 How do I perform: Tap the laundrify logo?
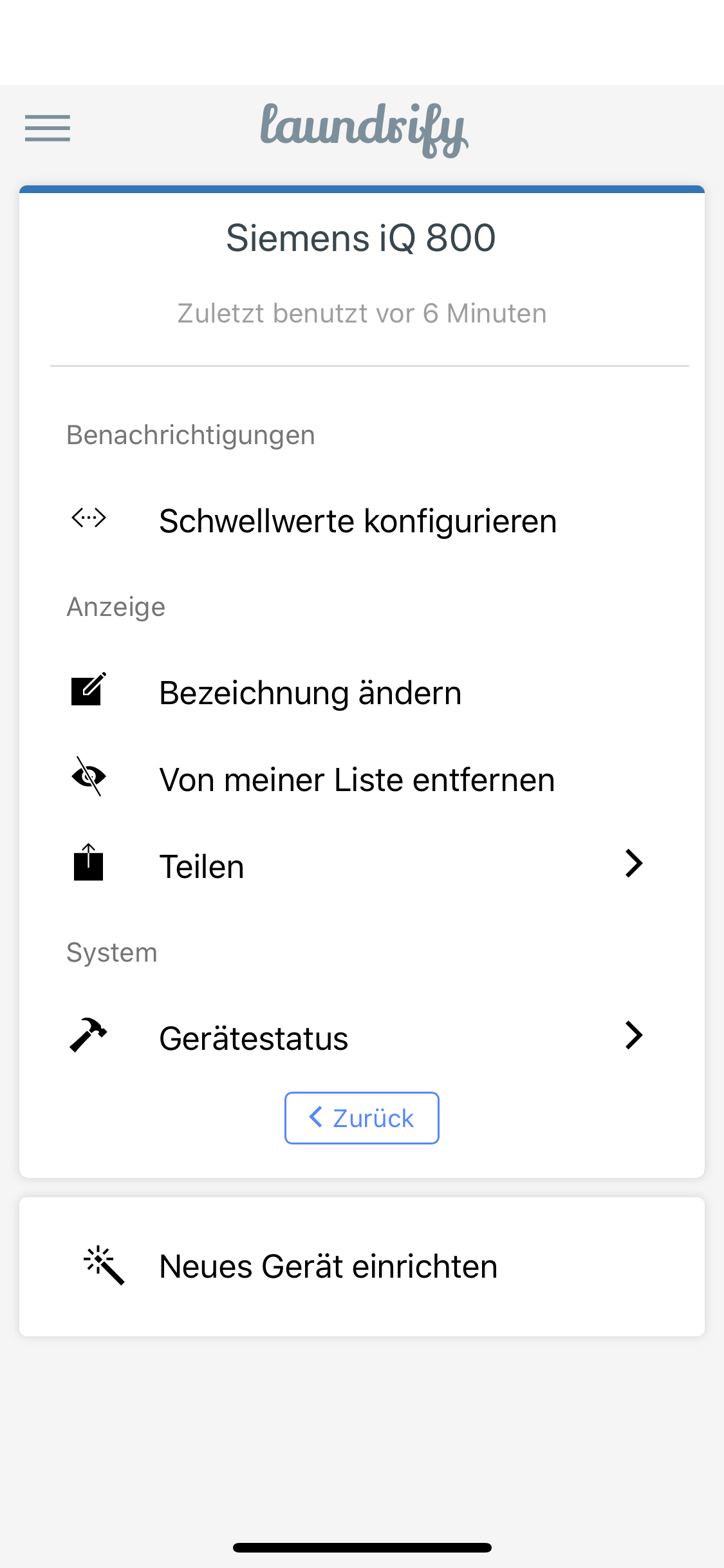click(364, 129)
